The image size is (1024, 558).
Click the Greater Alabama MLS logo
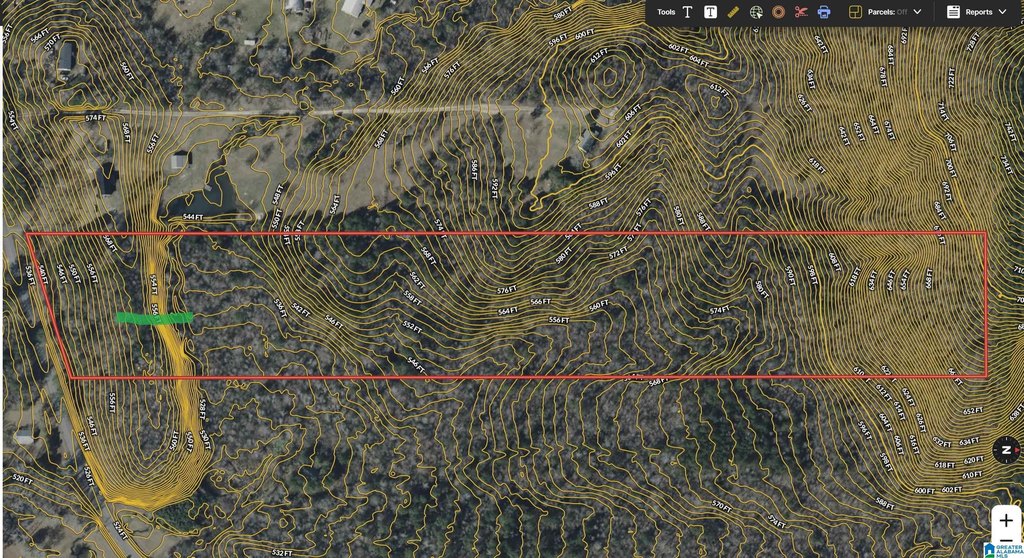(x=1002, y=550)
